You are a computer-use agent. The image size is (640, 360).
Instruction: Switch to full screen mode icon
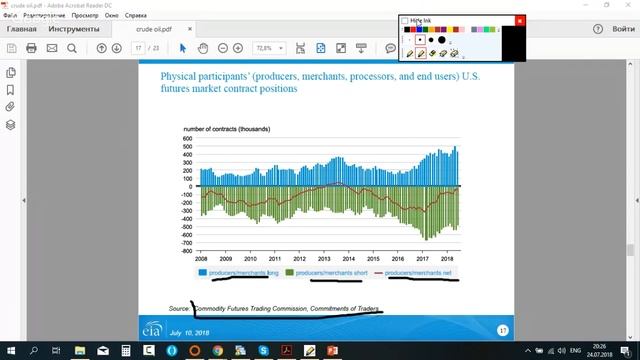pos(341,48)
